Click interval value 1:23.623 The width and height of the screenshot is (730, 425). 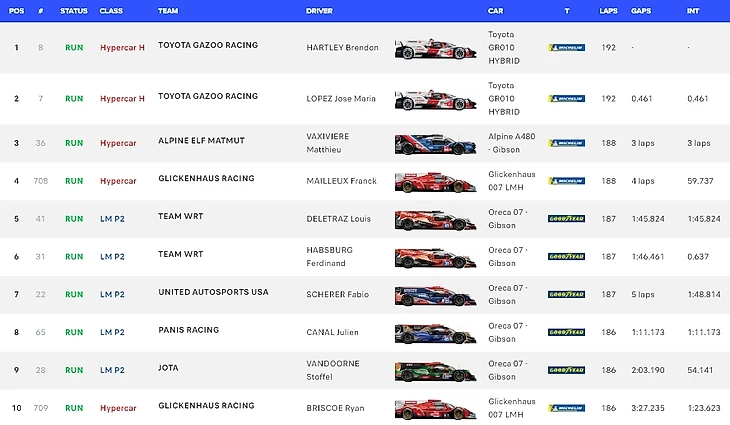click(704, 408)
